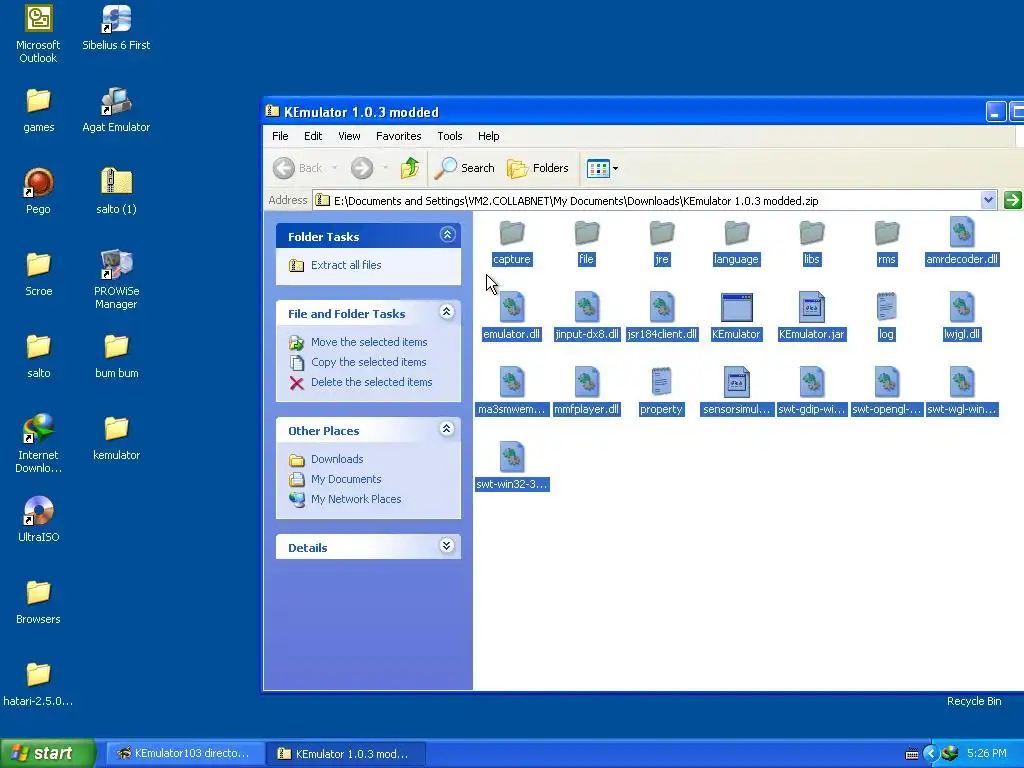1024x768 pixels.
Task: Collapse the File and Folder Tasks panel
Action: (x=447, y=312)
